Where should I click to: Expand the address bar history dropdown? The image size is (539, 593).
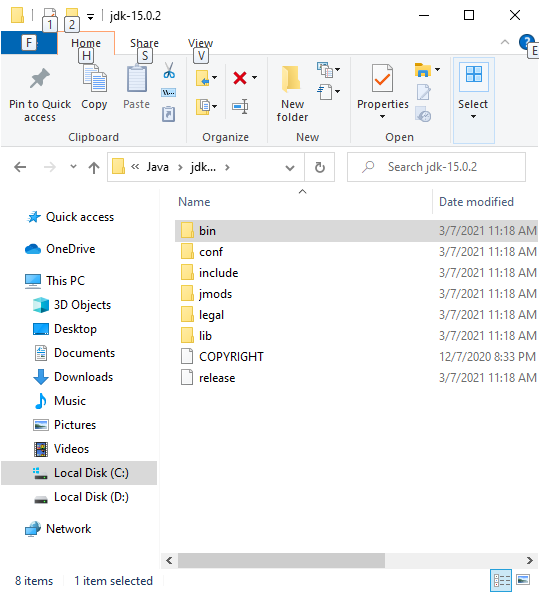click(x=290, y=168)
